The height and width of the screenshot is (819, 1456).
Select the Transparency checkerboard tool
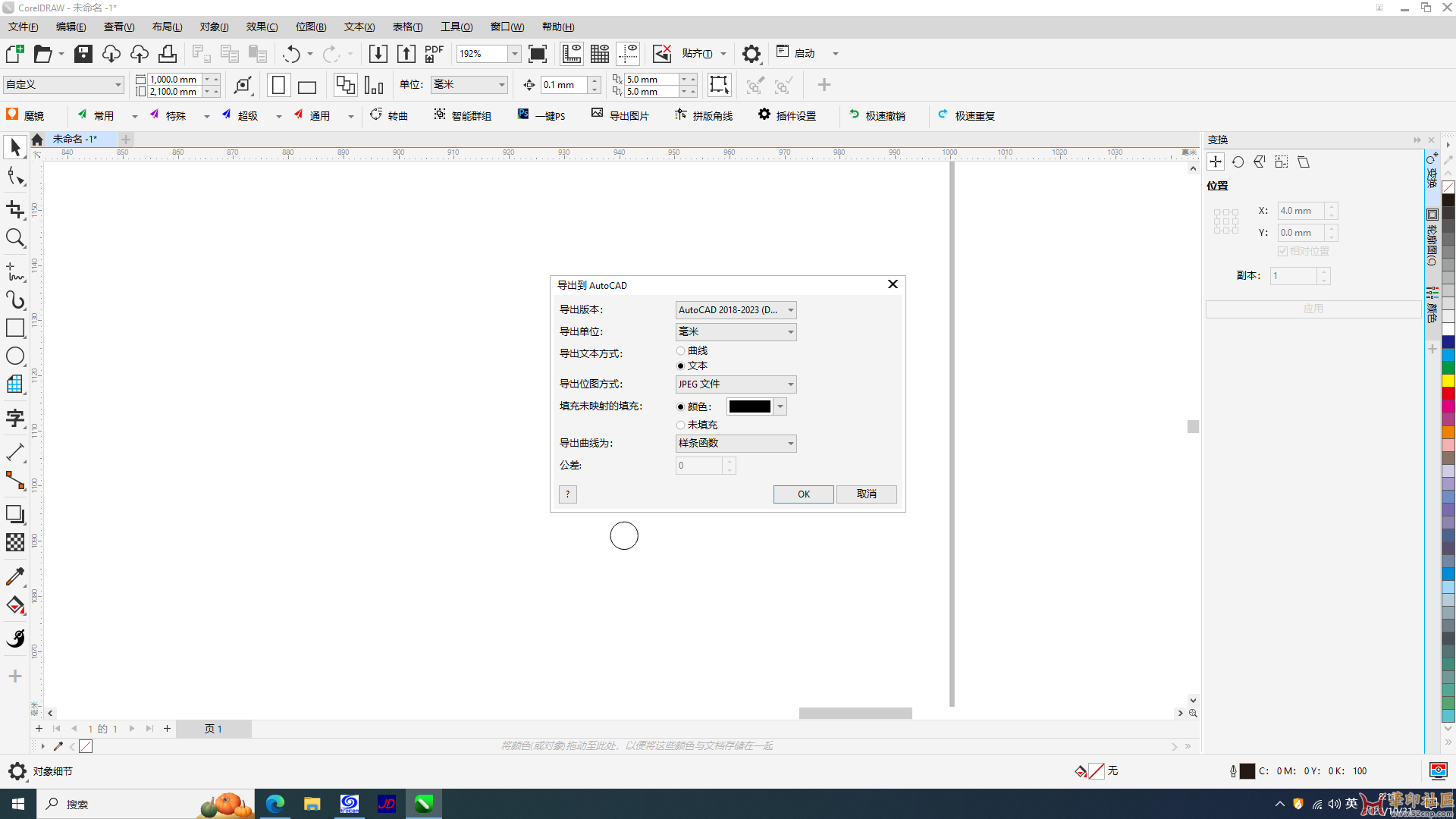(15, 542)
